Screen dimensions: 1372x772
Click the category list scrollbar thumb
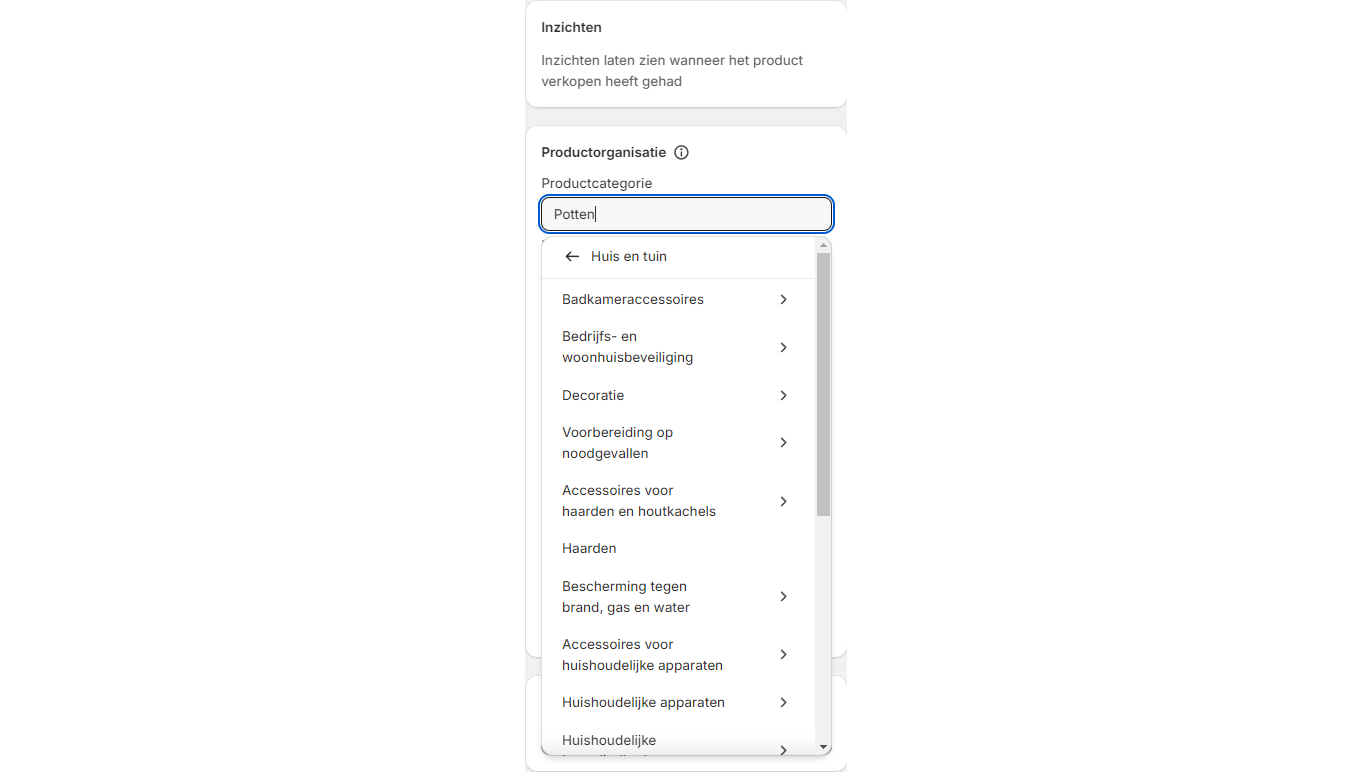823,384
